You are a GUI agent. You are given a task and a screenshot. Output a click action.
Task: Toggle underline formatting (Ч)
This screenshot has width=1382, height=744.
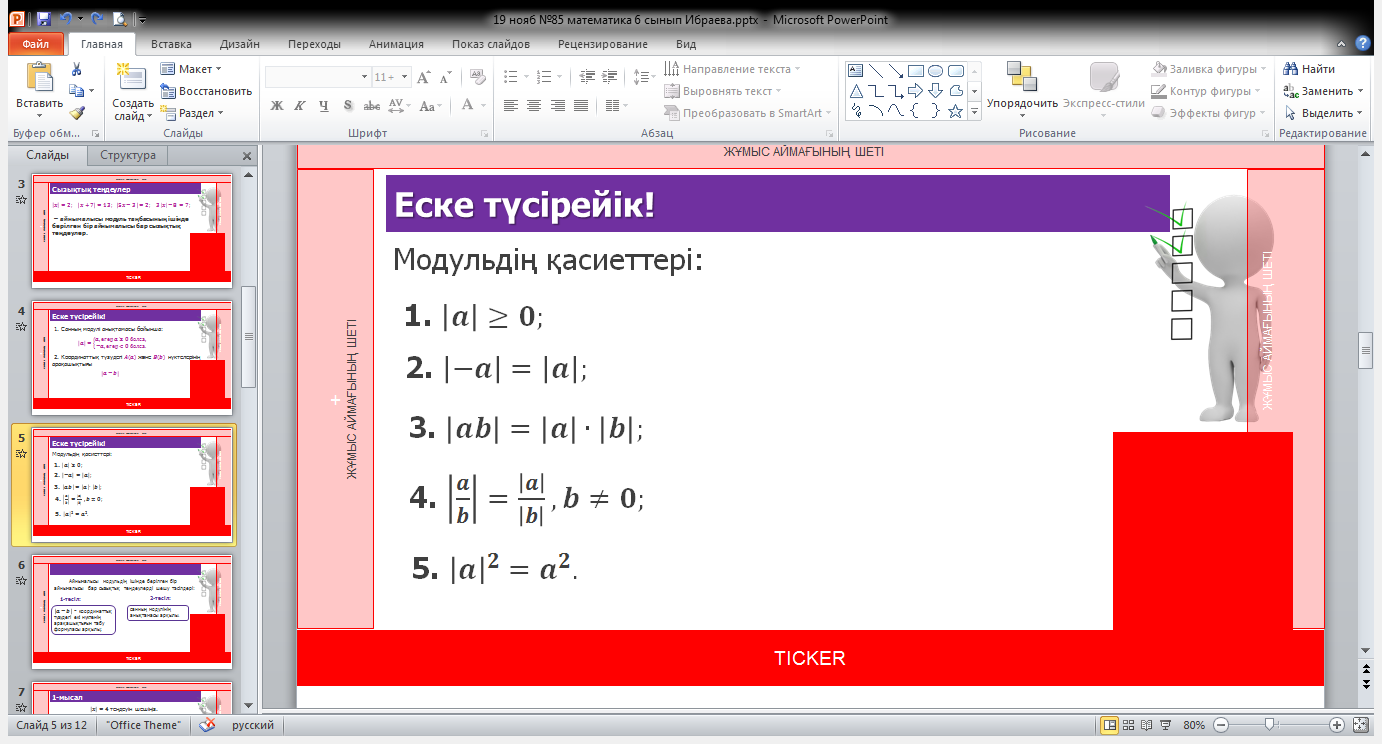(322, 105)
